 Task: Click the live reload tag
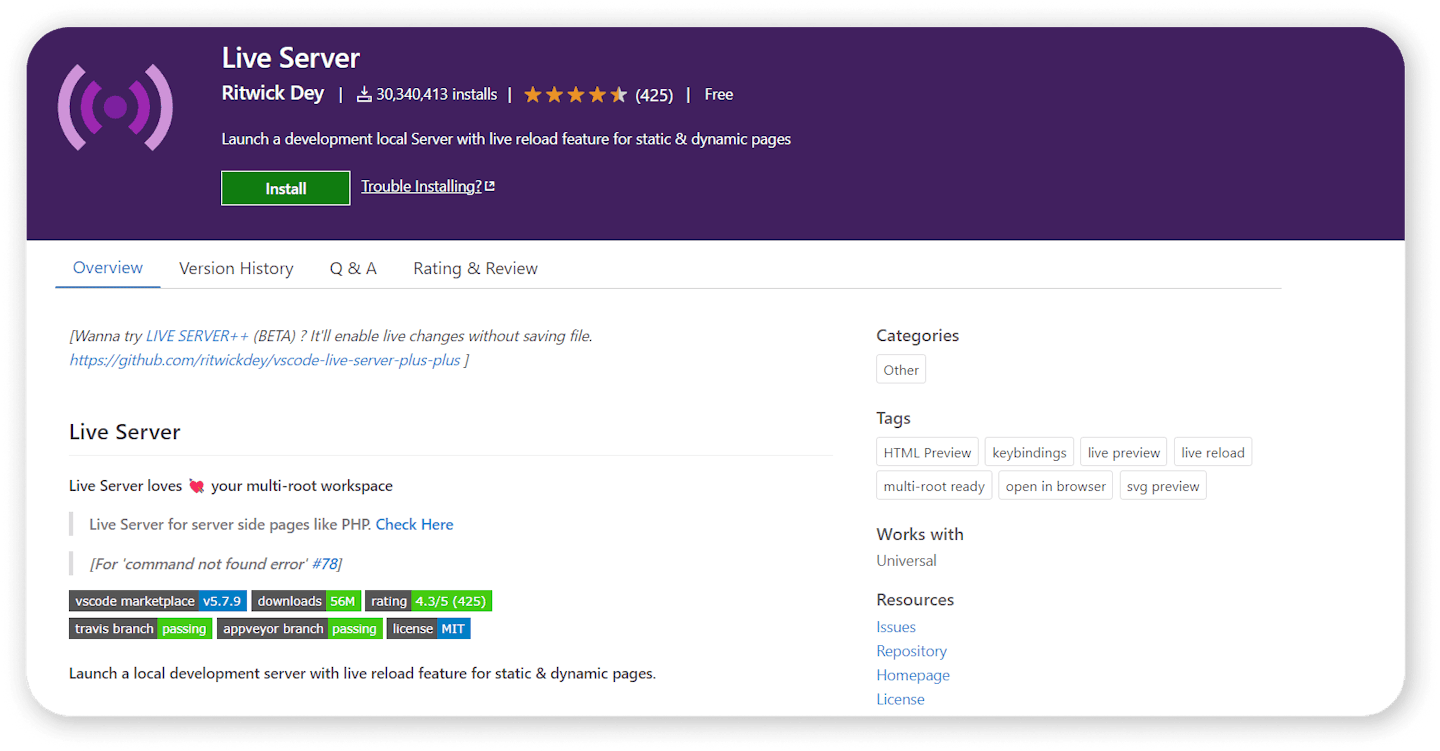click(x=1212, y=453)
